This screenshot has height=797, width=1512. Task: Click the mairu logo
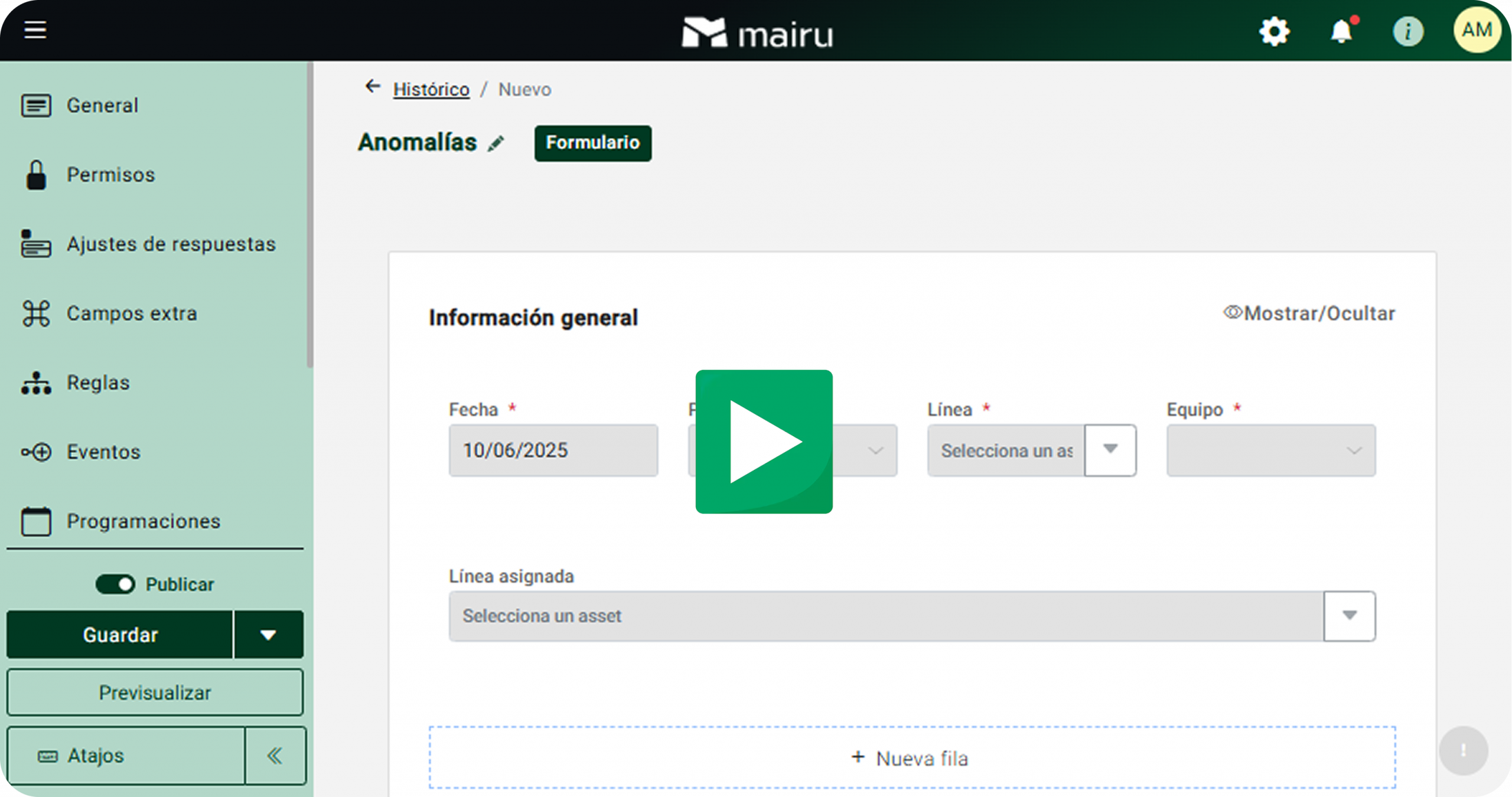[x=758, y=33]
